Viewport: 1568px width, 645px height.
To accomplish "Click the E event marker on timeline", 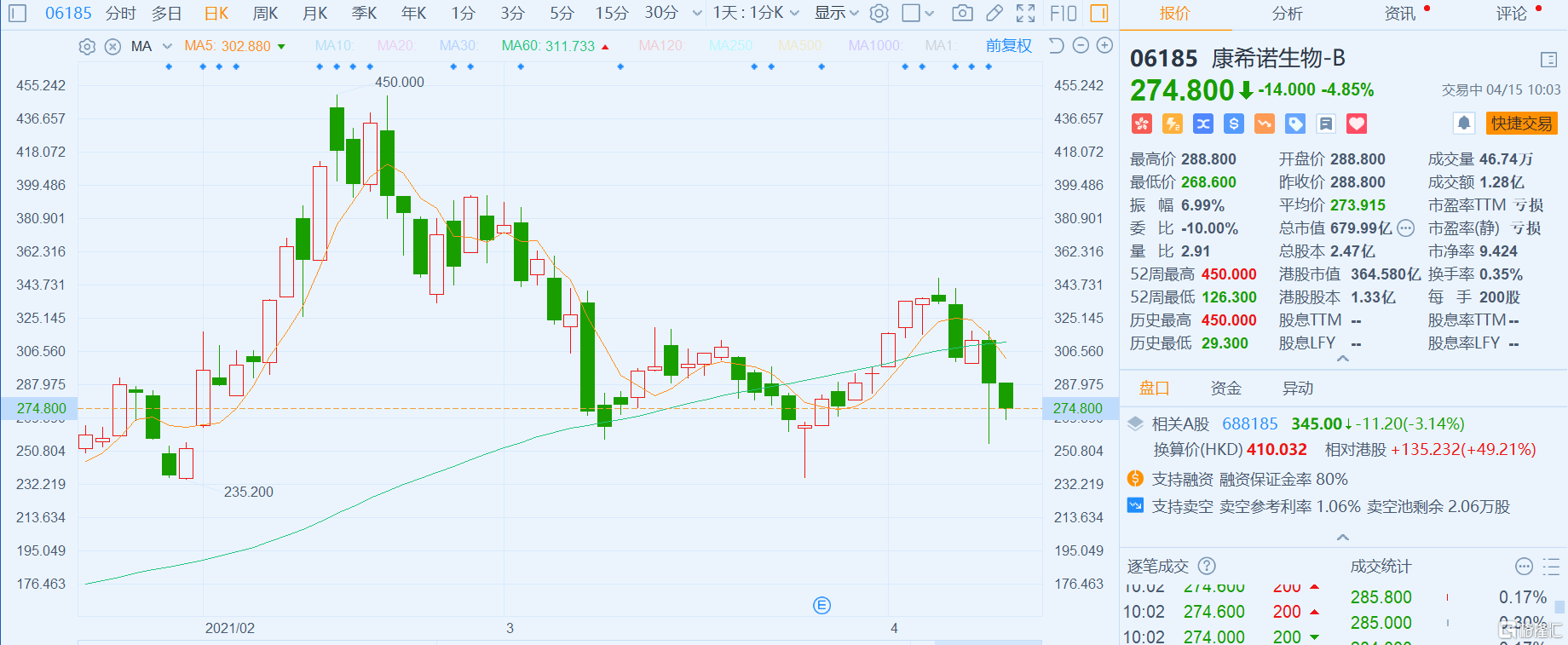I will [821, 606].
